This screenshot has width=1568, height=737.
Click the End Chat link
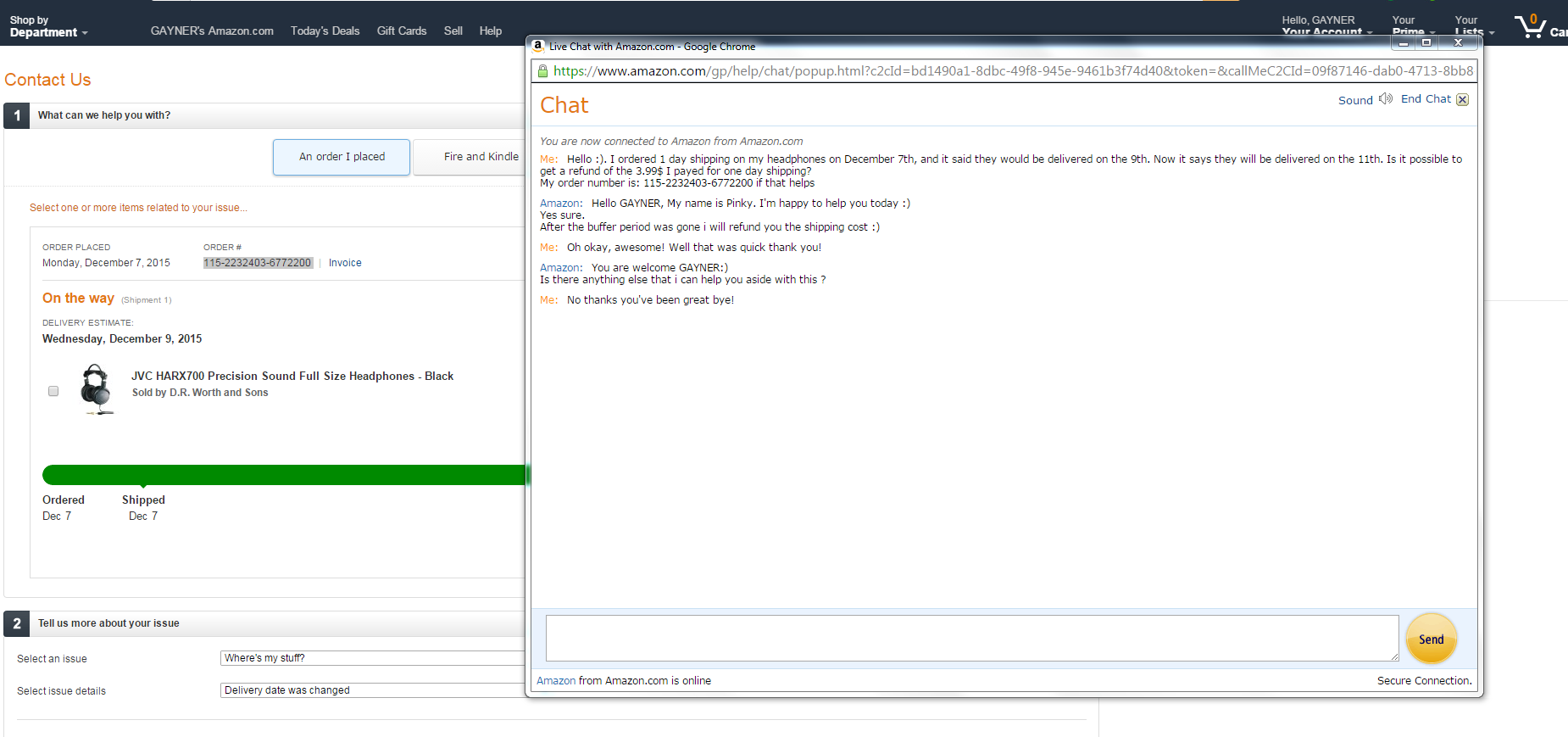1426,99
